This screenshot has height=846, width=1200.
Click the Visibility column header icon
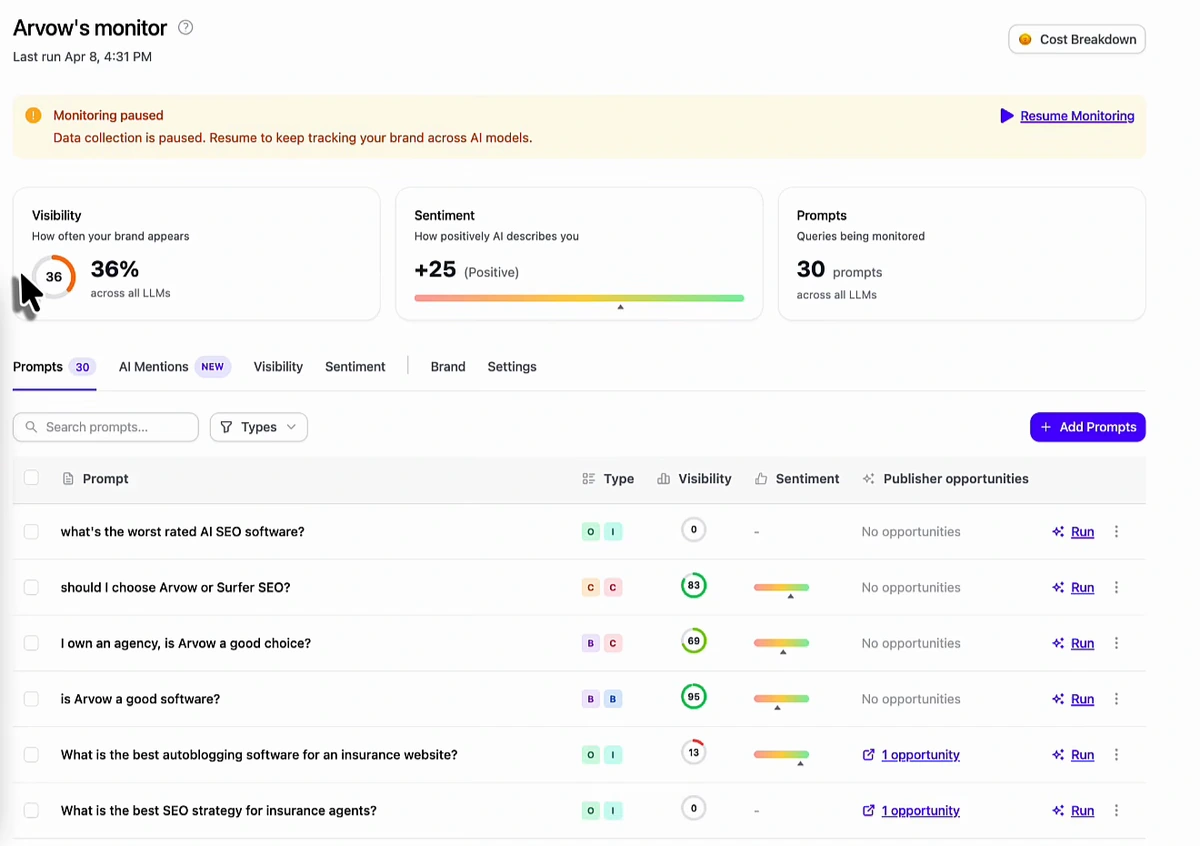click(663, 479)
